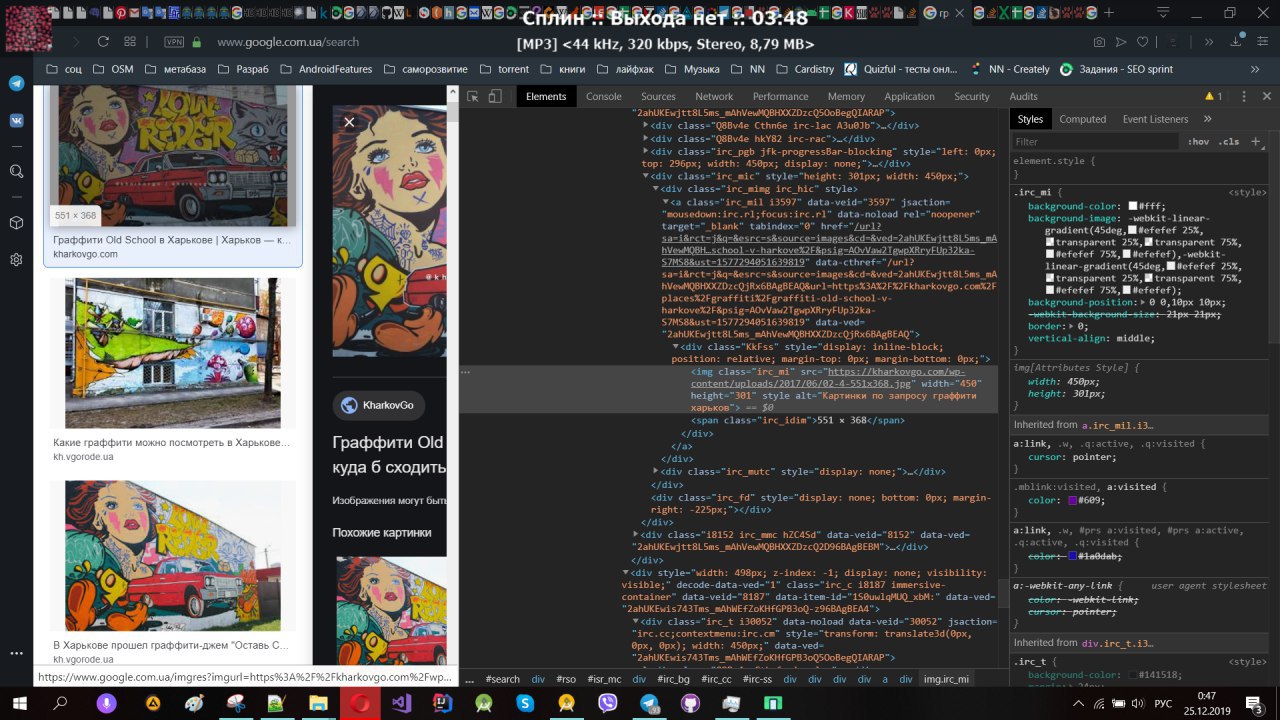Switch to the Application tab
This screenshot has width=1280, height=720.
(909, 97)
